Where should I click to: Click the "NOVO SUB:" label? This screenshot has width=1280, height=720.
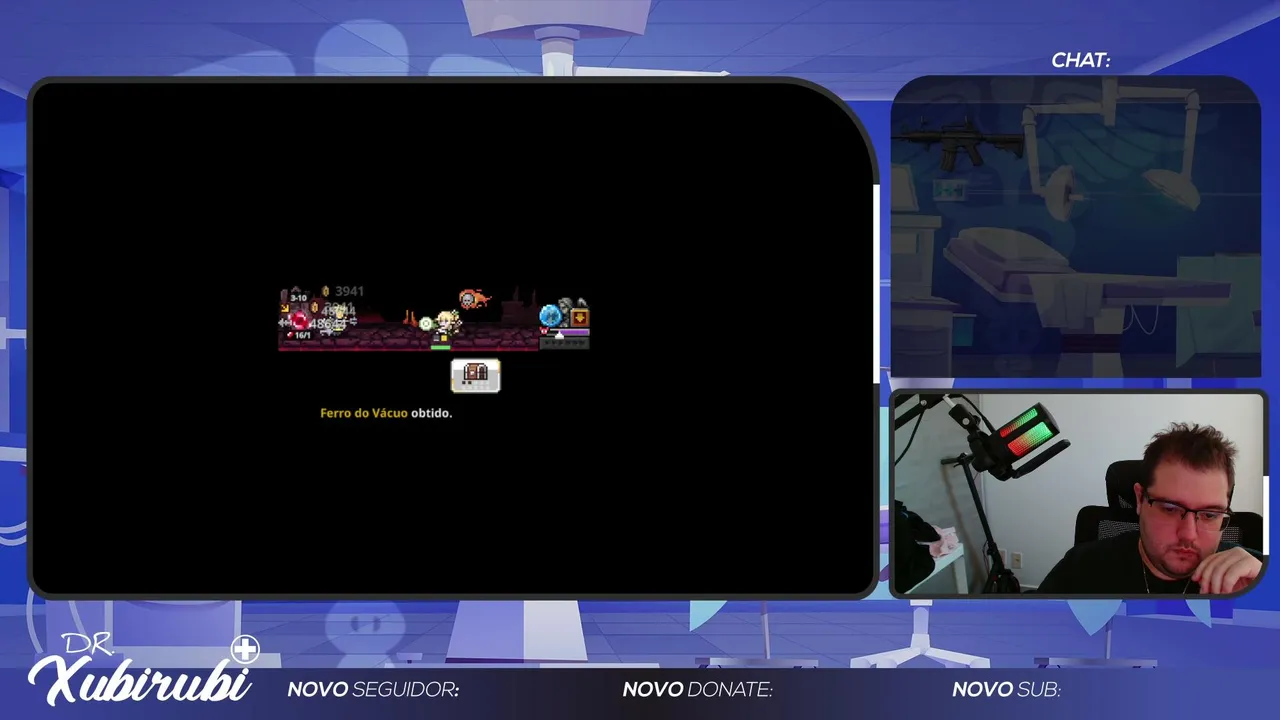[1006, 690]
